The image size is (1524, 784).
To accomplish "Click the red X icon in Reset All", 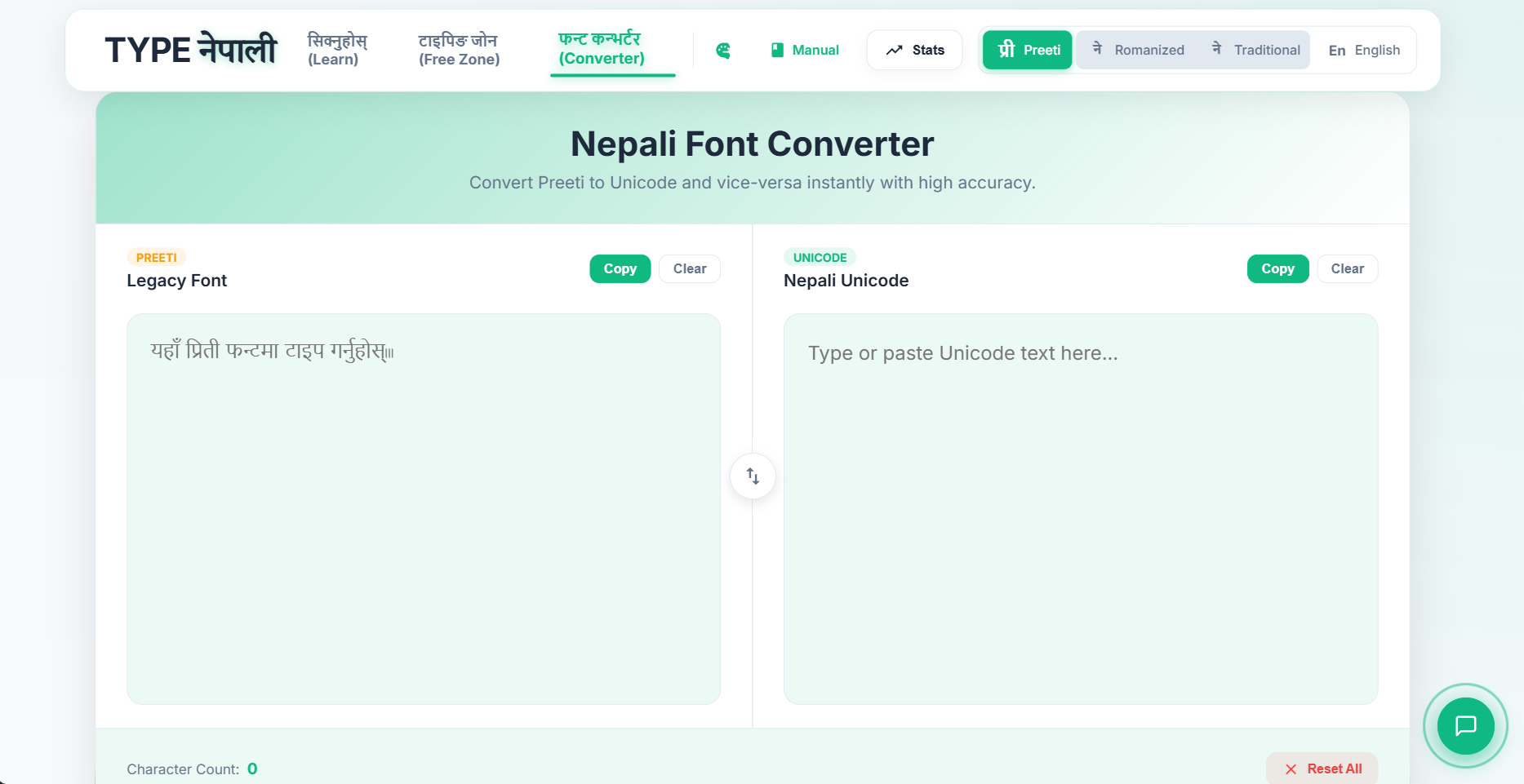I will (1291, 768).
